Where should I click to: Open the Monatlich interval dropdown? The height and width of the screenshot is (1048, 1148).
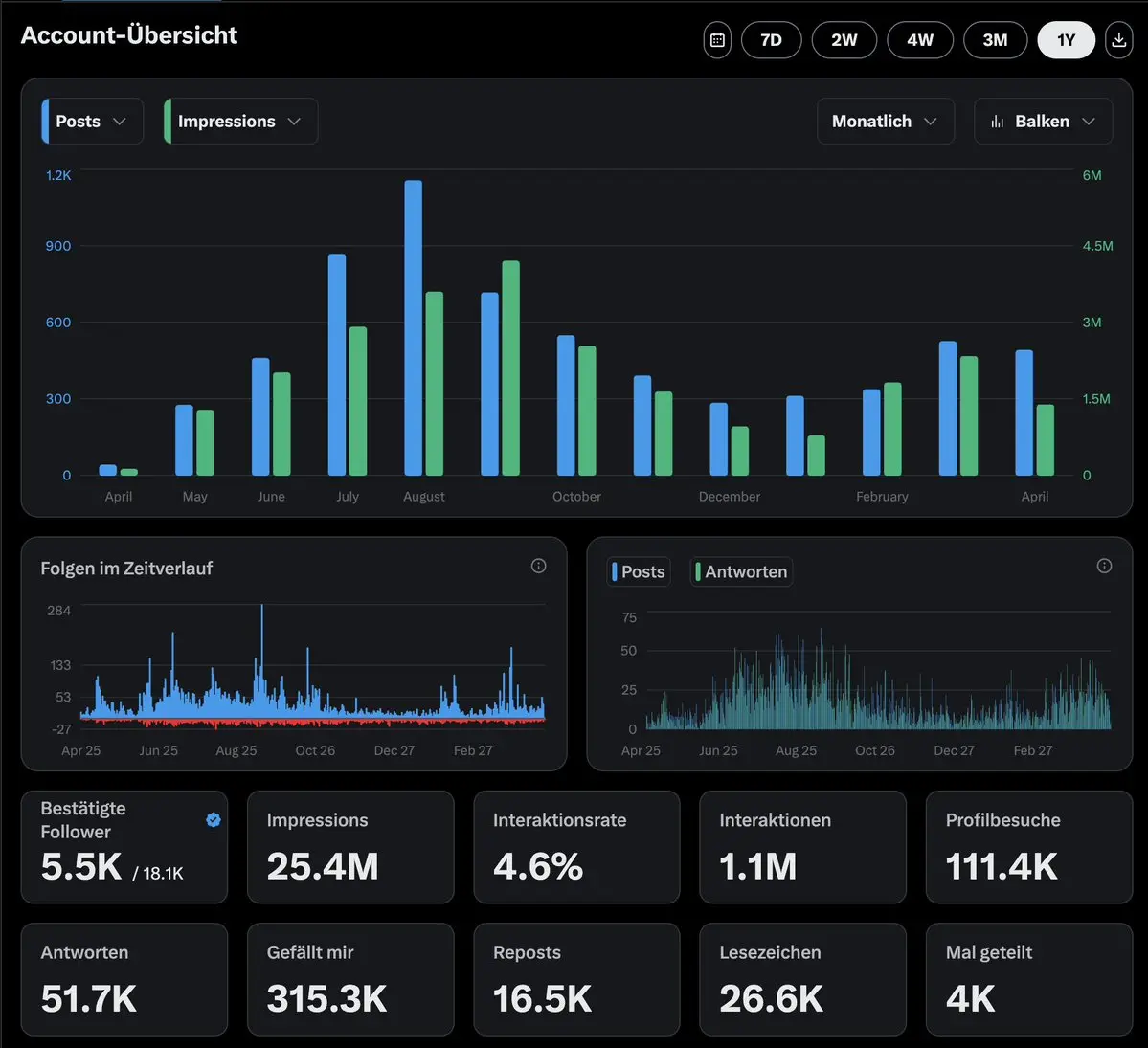pos(885,122)
